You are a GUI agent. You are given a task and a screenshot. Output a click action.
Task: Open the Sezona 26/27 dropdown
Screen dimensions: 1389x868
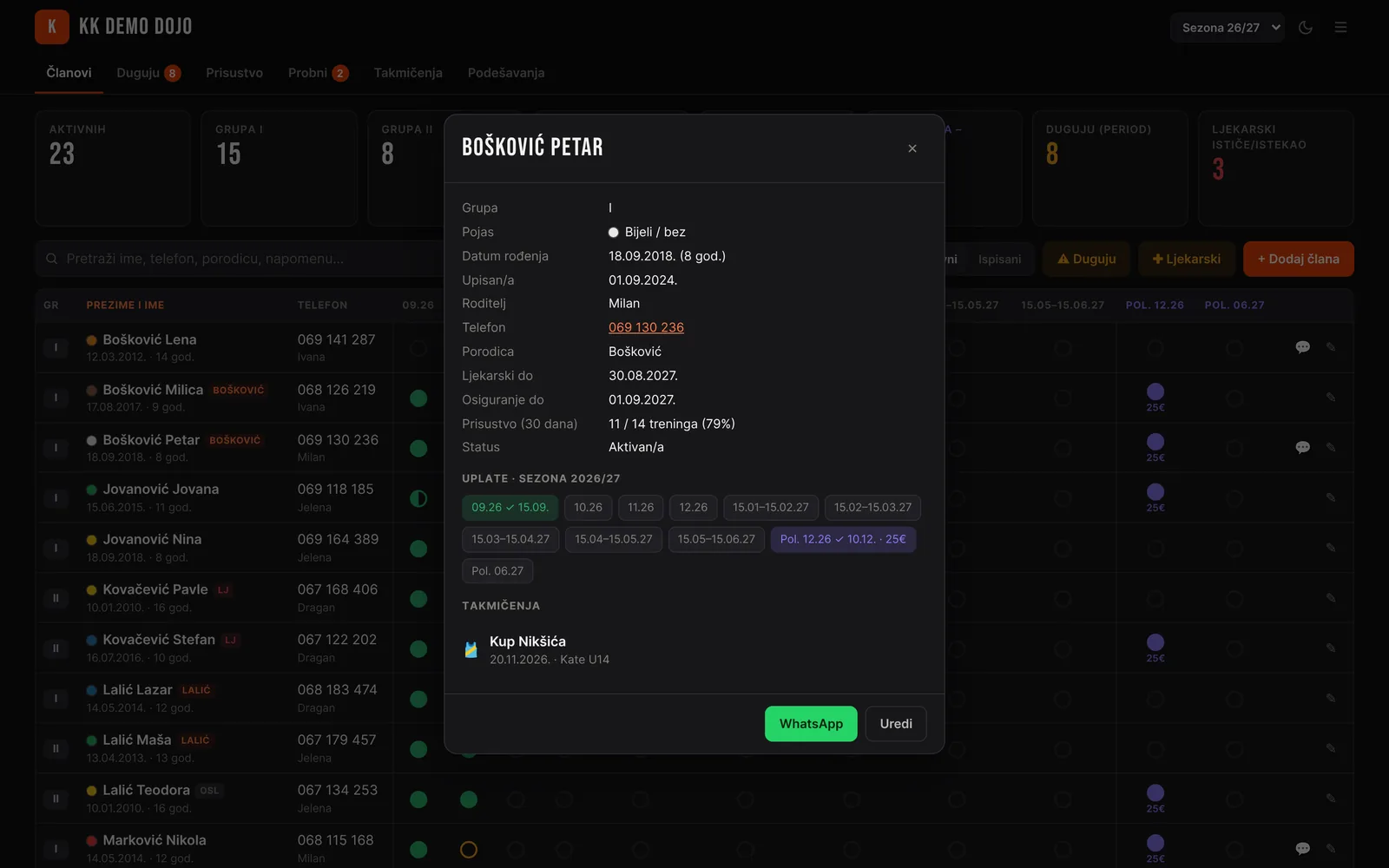click(x=1228, y=28)
